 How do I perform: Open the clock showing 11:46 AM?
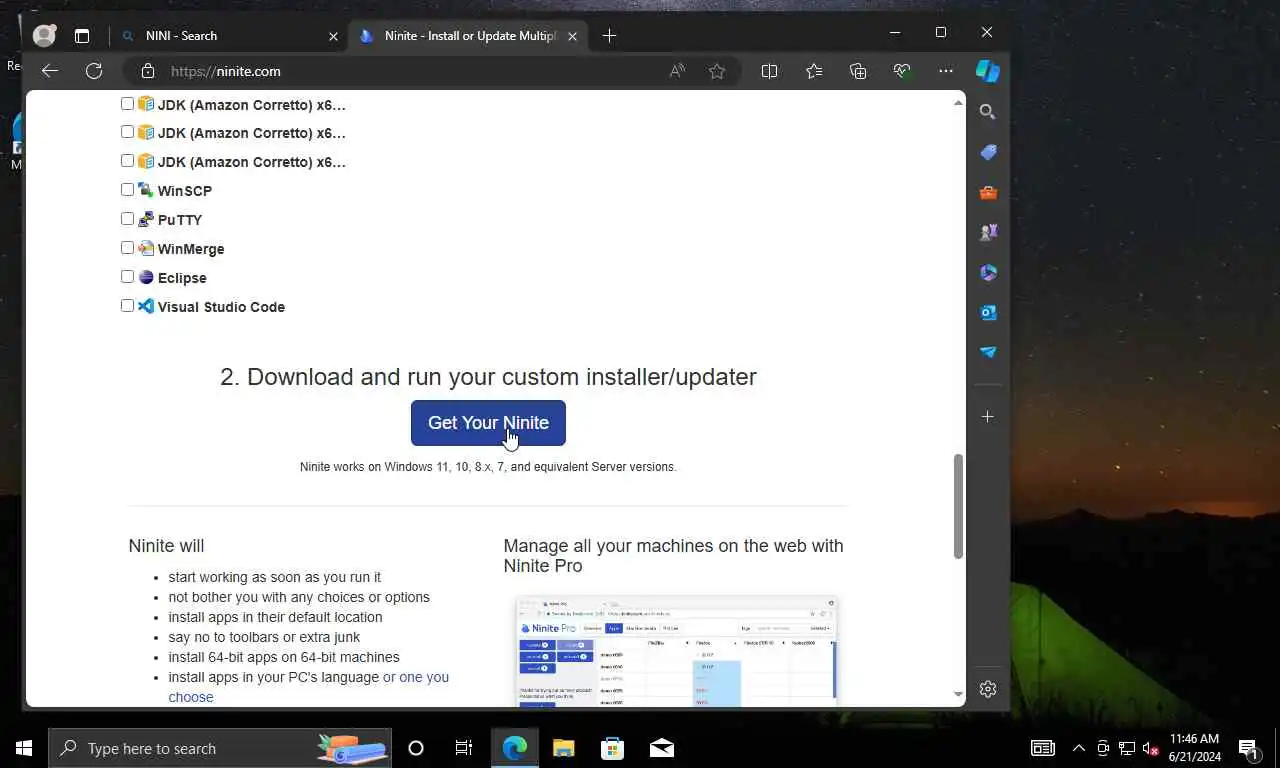1194,748
